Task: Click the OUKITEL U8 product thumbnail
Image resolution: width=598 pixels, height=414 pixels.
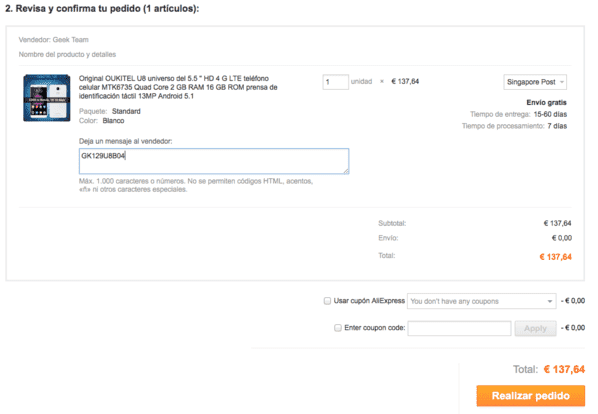Action: (x=47, y=98)
